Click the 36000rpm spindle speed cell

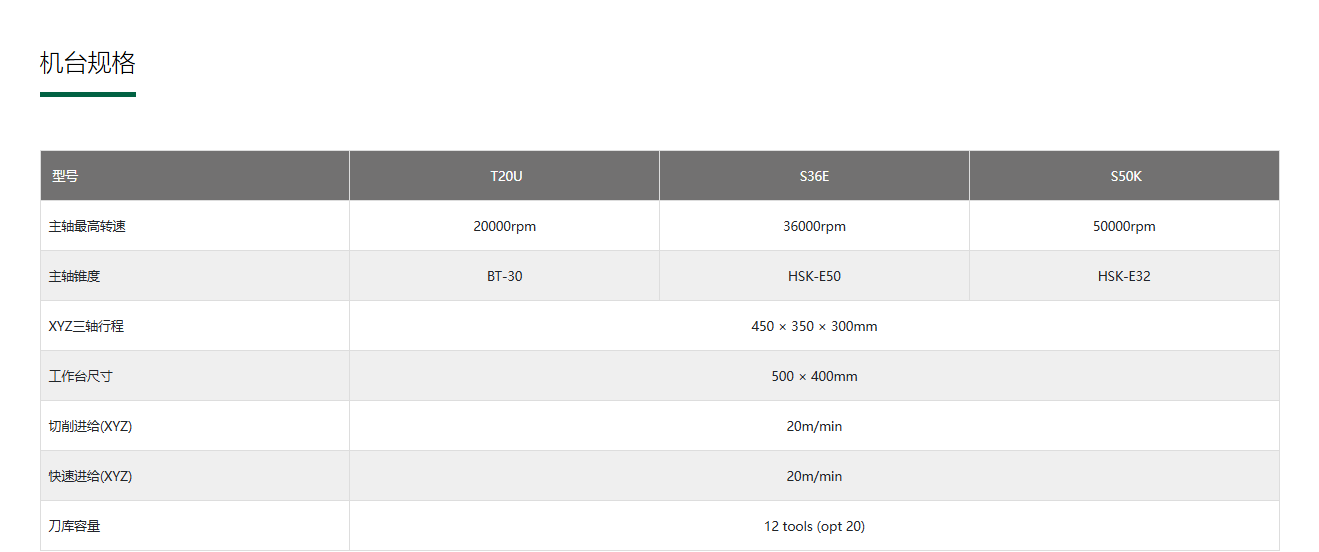pos(814,226)
